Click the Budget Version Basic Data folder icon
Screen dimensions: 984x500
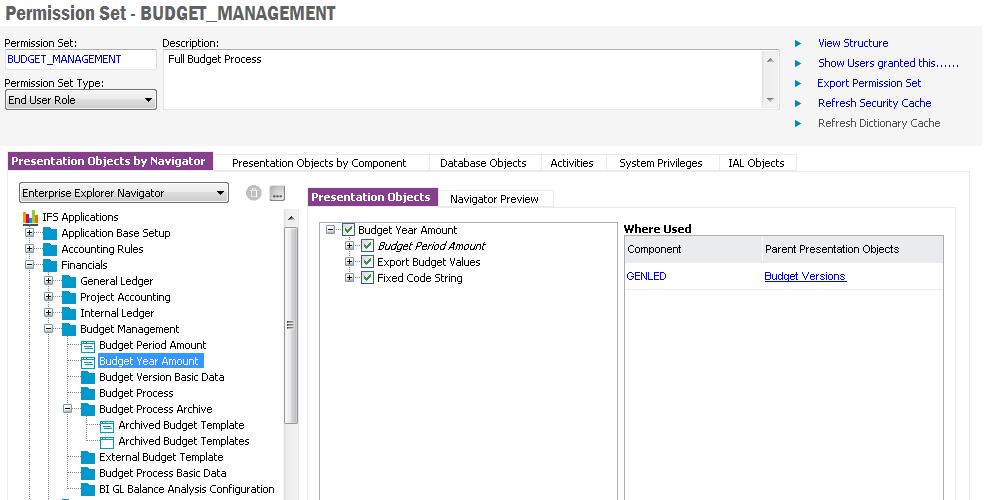coord(88,378)
